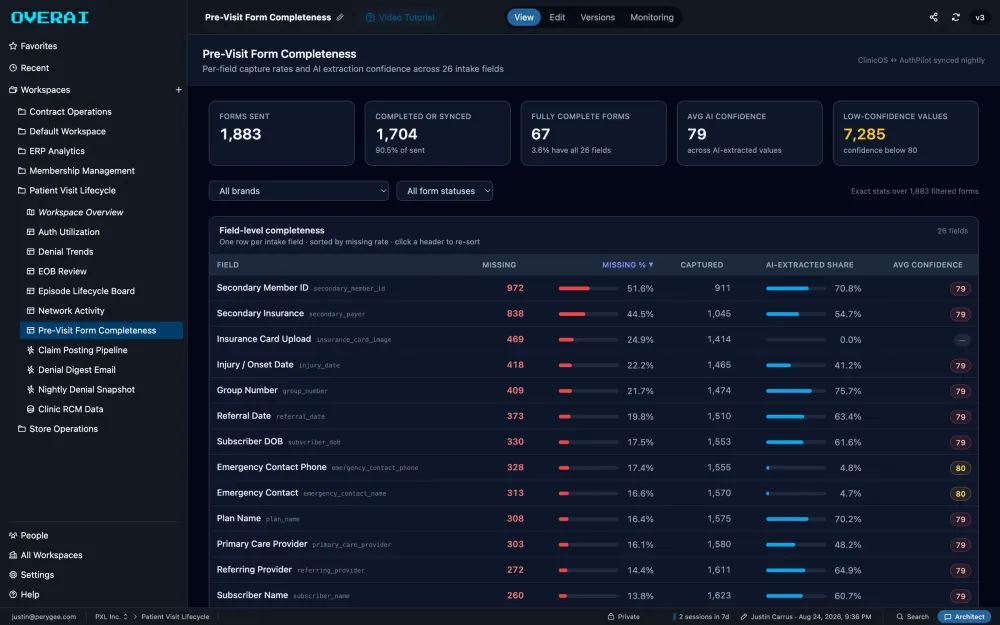
Task: Expand the ERP Analytics workspace folder
Action: pos(51,151)
